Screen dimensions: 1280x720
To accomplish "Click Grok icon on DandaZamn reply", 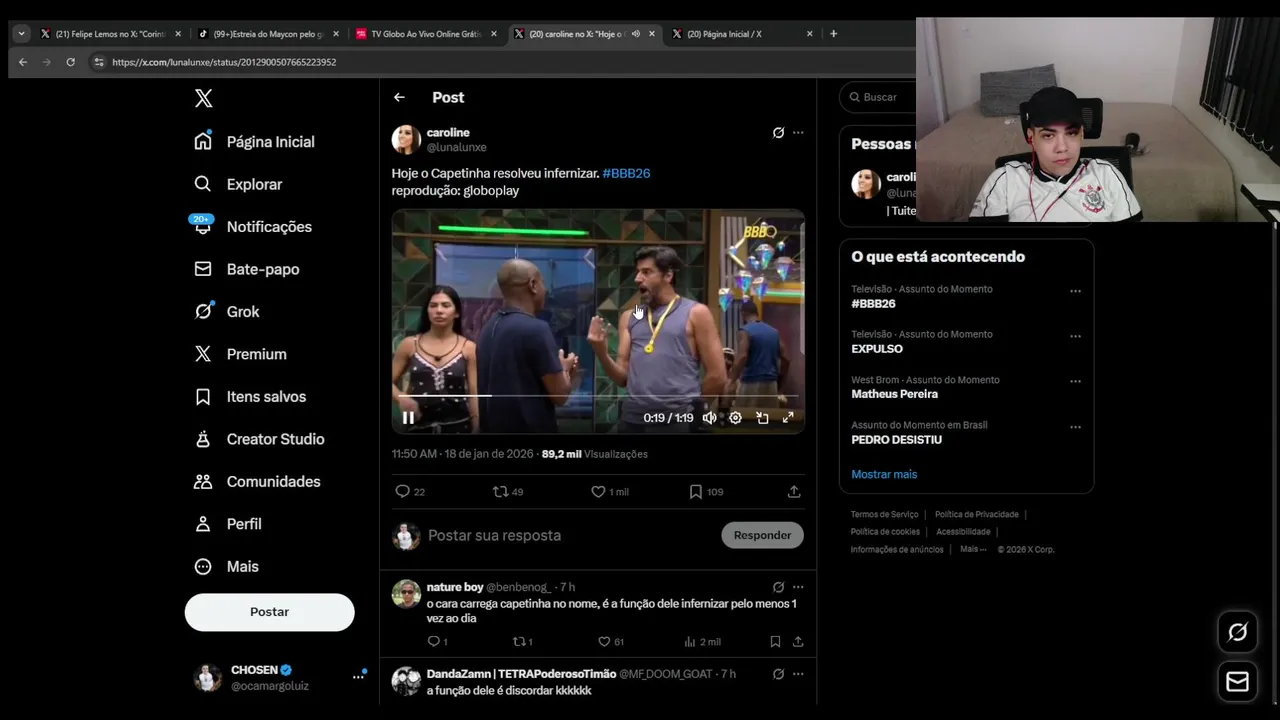I will [x=778, y=674].
